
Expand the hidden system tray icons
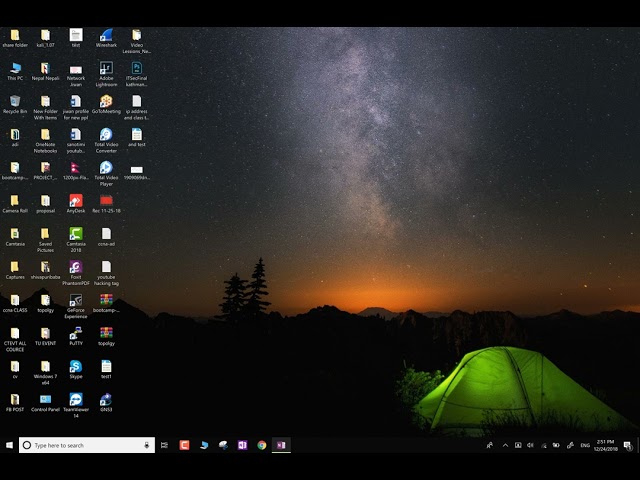[x=505, y=445]
